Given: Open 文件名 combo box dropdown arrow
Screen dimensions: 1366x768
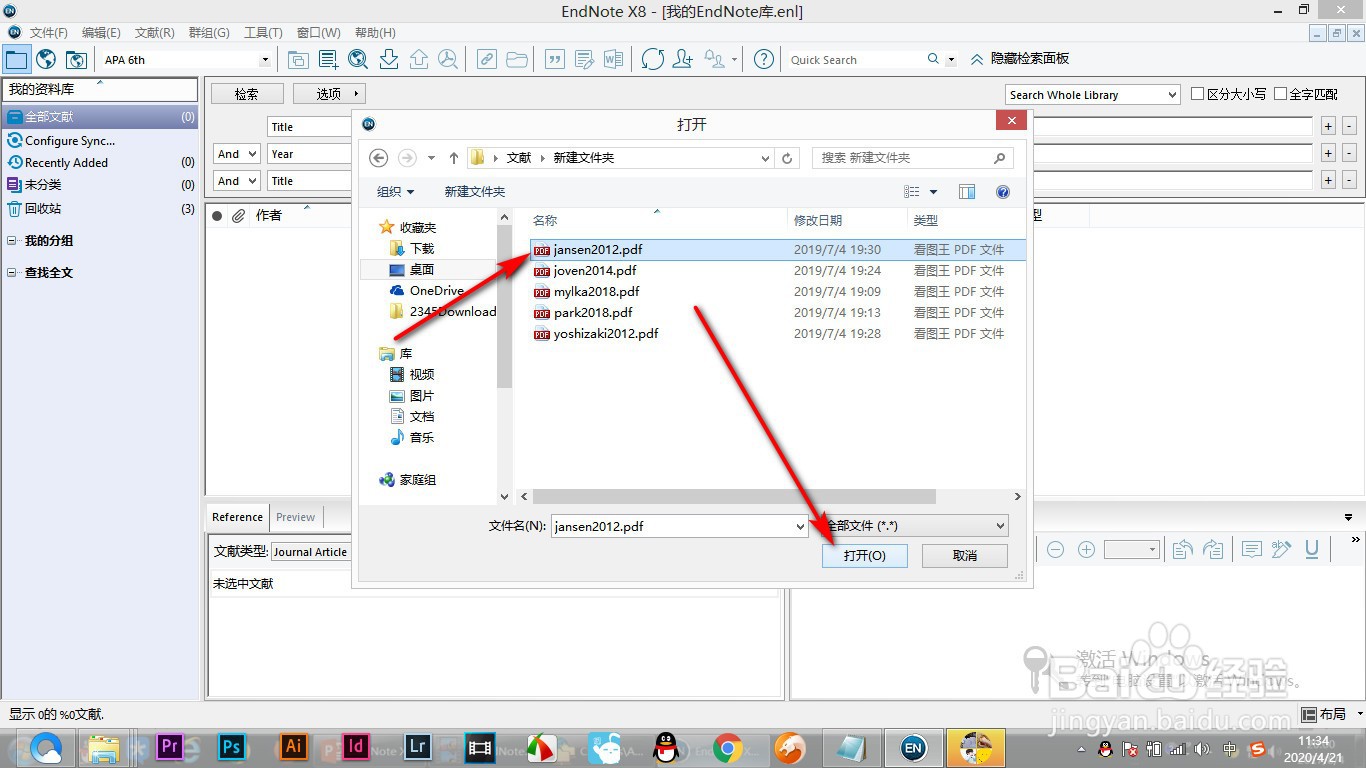Looking at the screenshot, I should 800,526.
